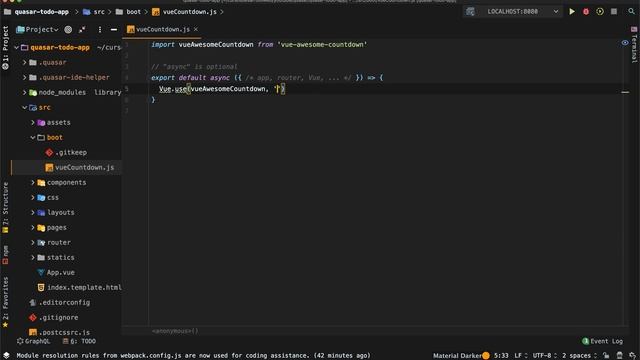Open Search Everywhere magnifier
Image resolution: width=640 pixels, height=360 pixels.
pos(631,12)
